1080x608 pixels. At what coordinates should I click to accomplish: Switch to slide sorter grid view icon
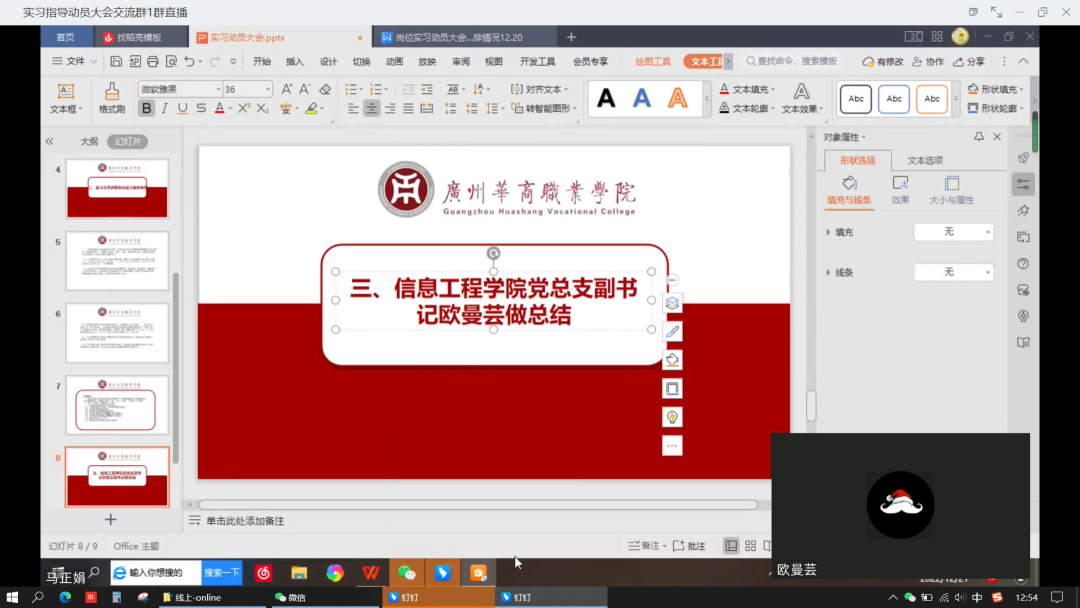pyautogui.click(x=752, y=546)
